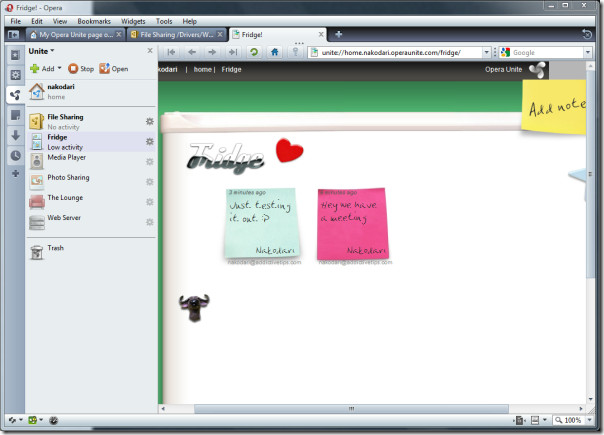The width and height of the screenshot is (604, 435).
Task: Open the new tab plus button
Action: [338, 35]
